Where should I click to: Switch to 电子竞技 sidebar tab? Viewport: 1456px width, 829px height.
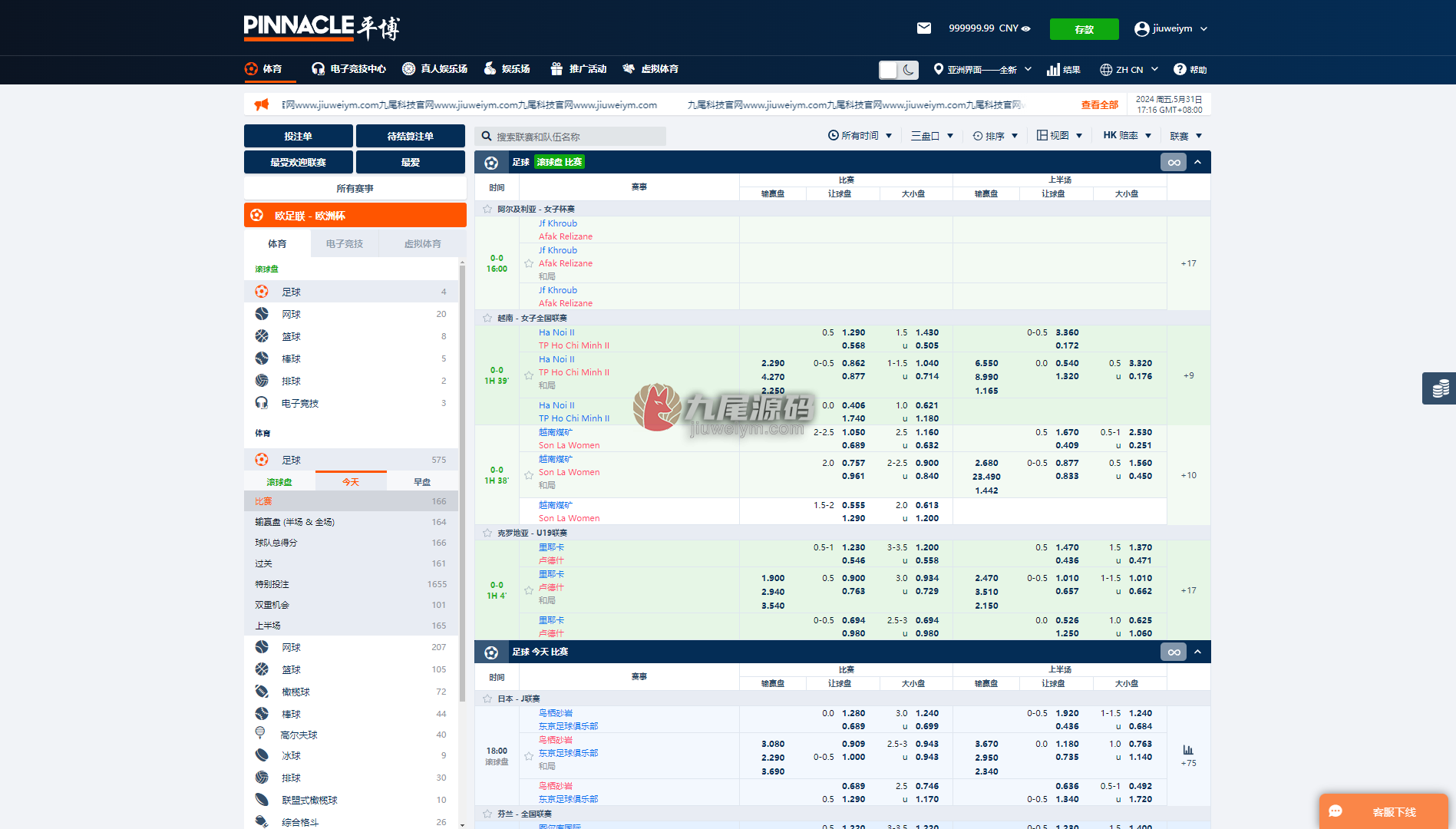pos(344,244)
